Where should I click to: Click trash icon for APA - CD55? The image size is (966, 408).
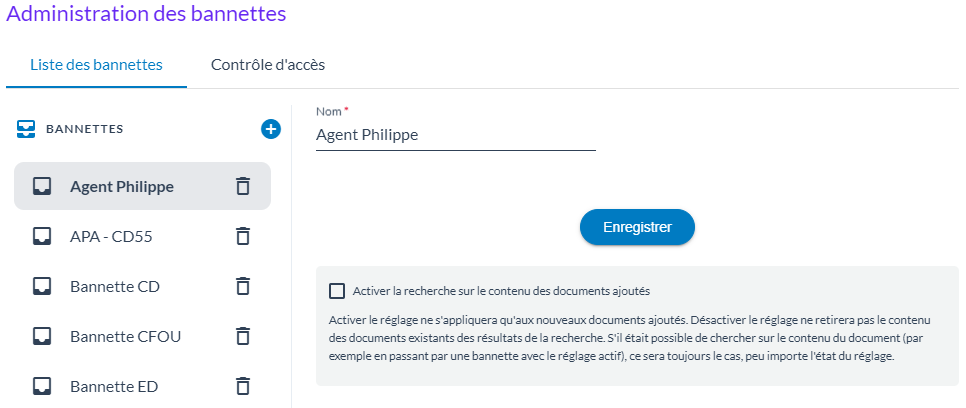click(242, 236)
